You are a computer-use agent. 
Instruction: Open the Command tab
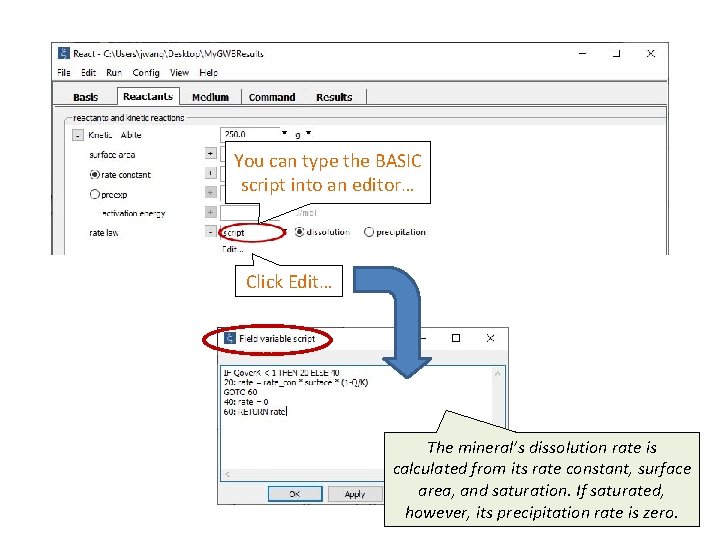[272, 97]
